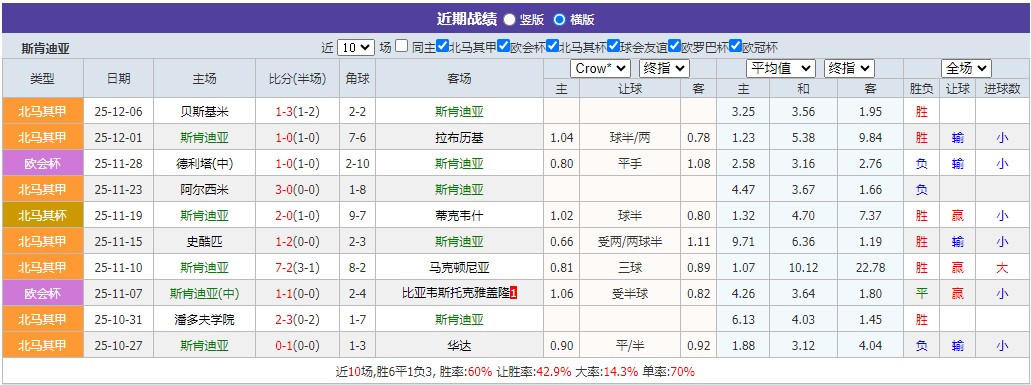Image resolution: width=1031 pixels, height=385 pixels.
Task: Click the 日期 column header
Action: [118, 78]
